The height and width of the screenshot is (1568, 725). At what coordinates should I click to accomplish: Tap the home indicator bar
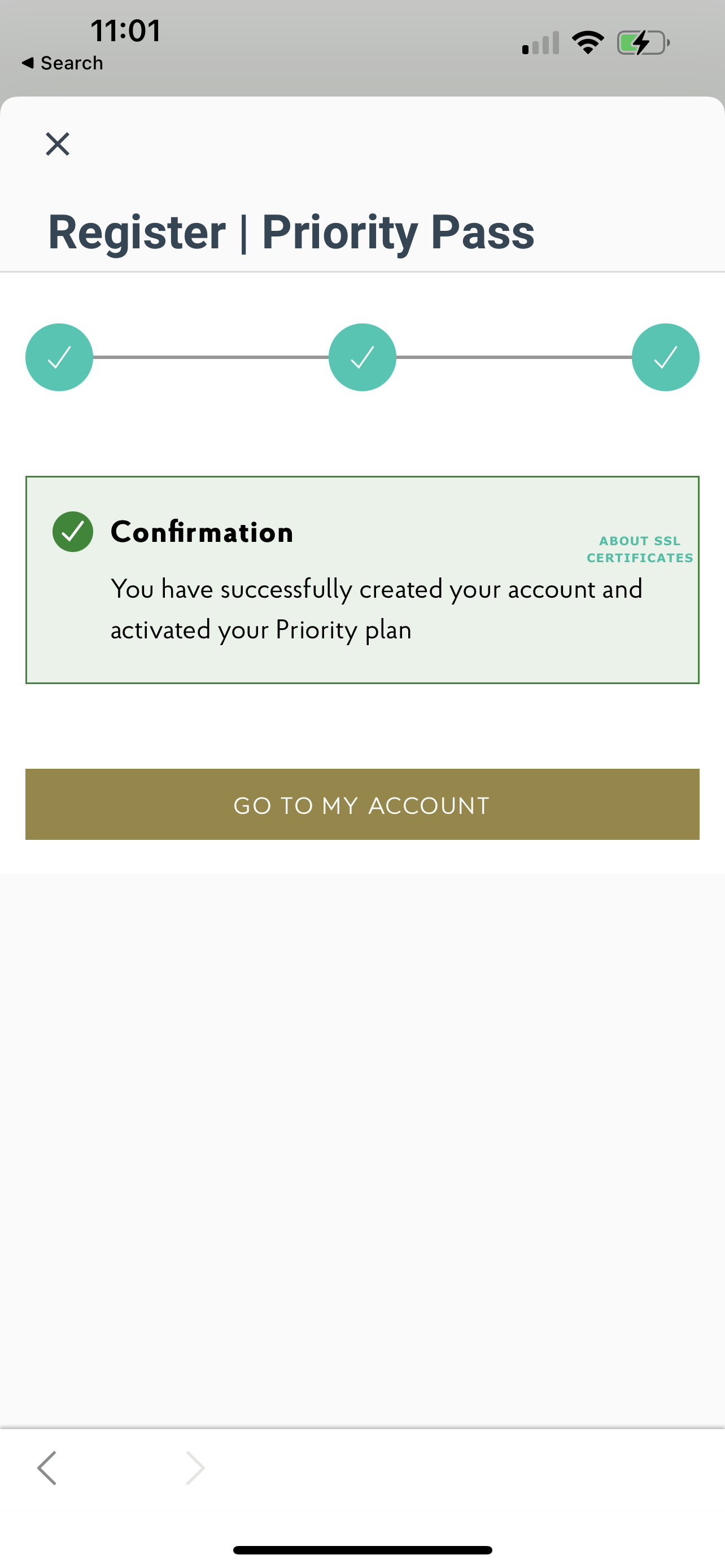(362, 1550)
